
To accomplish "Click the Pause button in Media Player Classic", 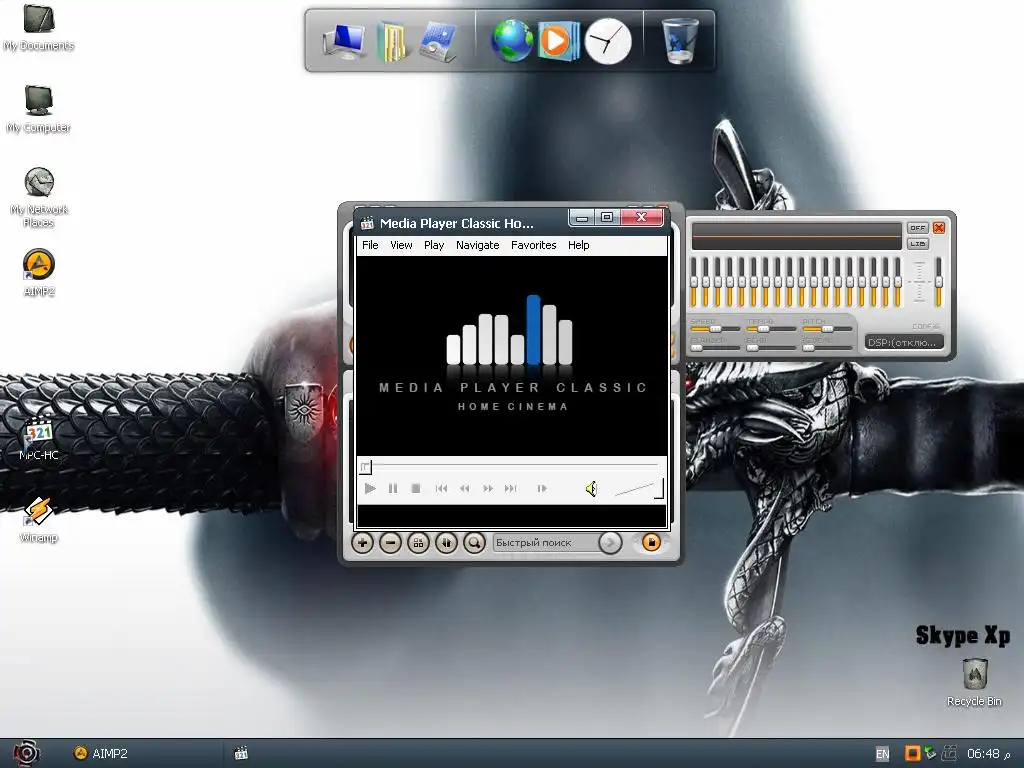I will pos(392,488).
